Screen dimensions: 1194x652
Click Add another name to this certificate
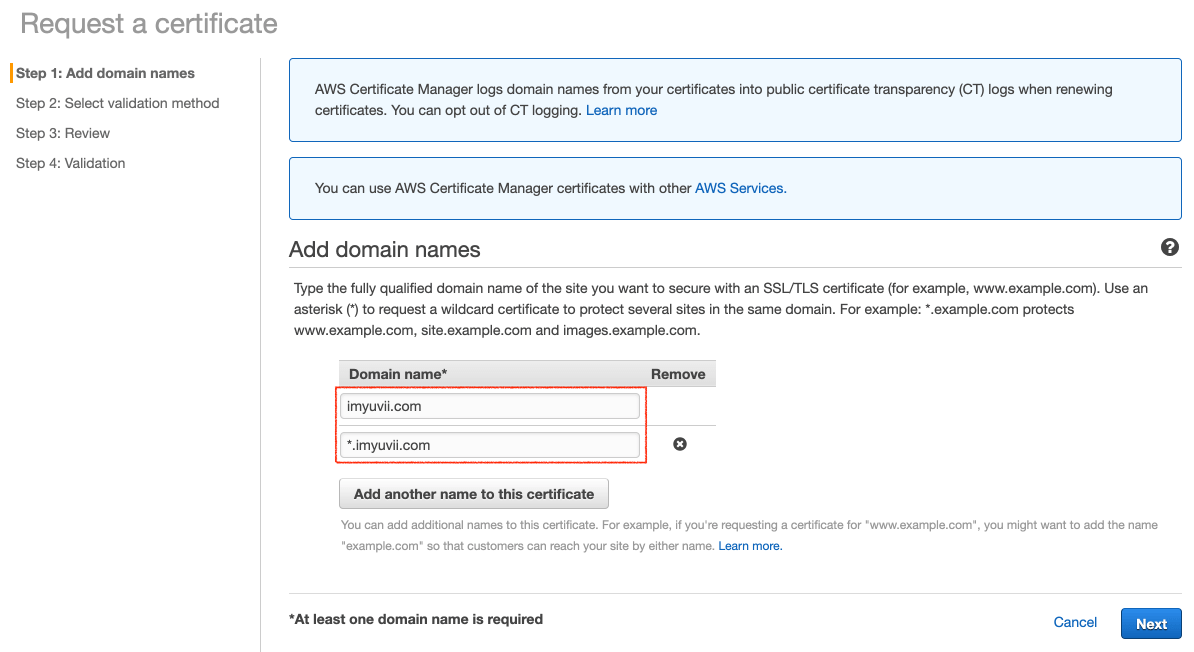[474, 494]
